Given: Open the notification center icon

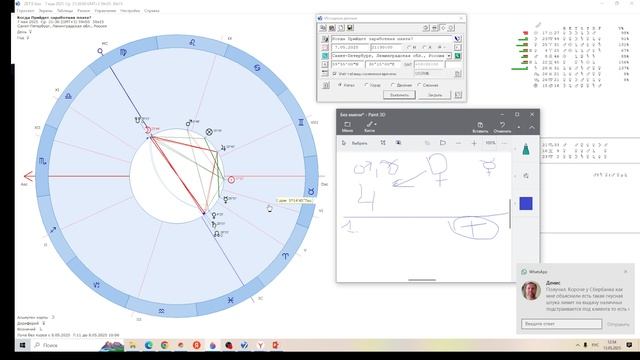Looking at the screenshot, I should 629,345.
